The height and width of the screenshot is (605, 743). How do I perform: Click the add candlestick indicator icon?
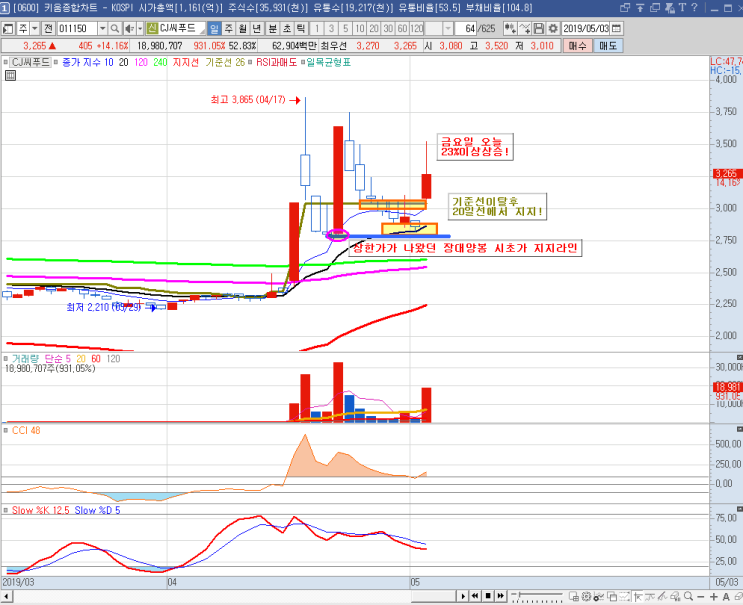[x=510, y=29]
